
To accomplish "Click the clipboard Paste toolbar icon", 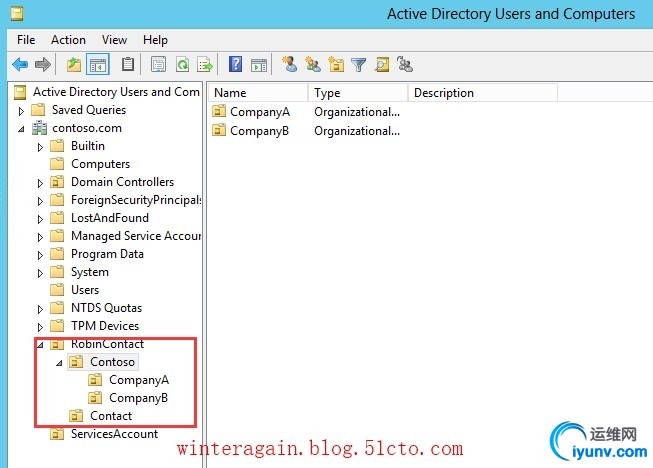I will [x=127, y=64].
